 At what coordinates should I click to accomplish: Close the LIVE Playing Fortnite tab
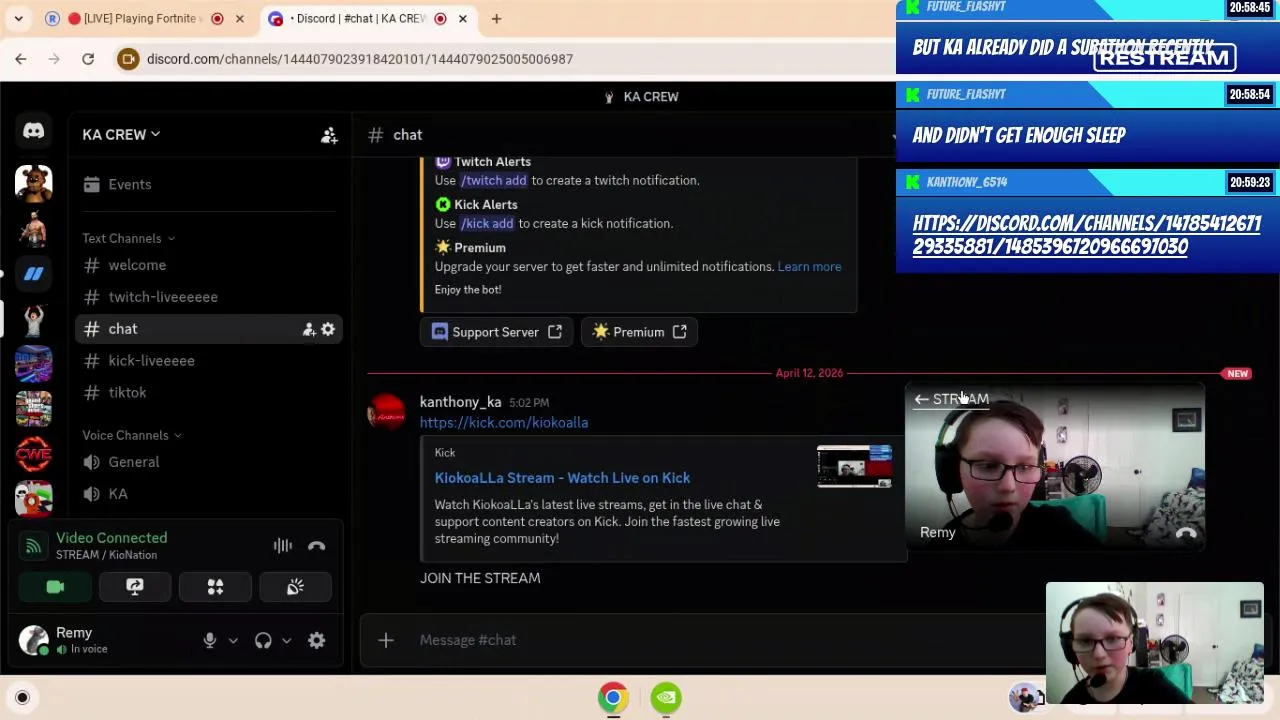click(239, 19)
